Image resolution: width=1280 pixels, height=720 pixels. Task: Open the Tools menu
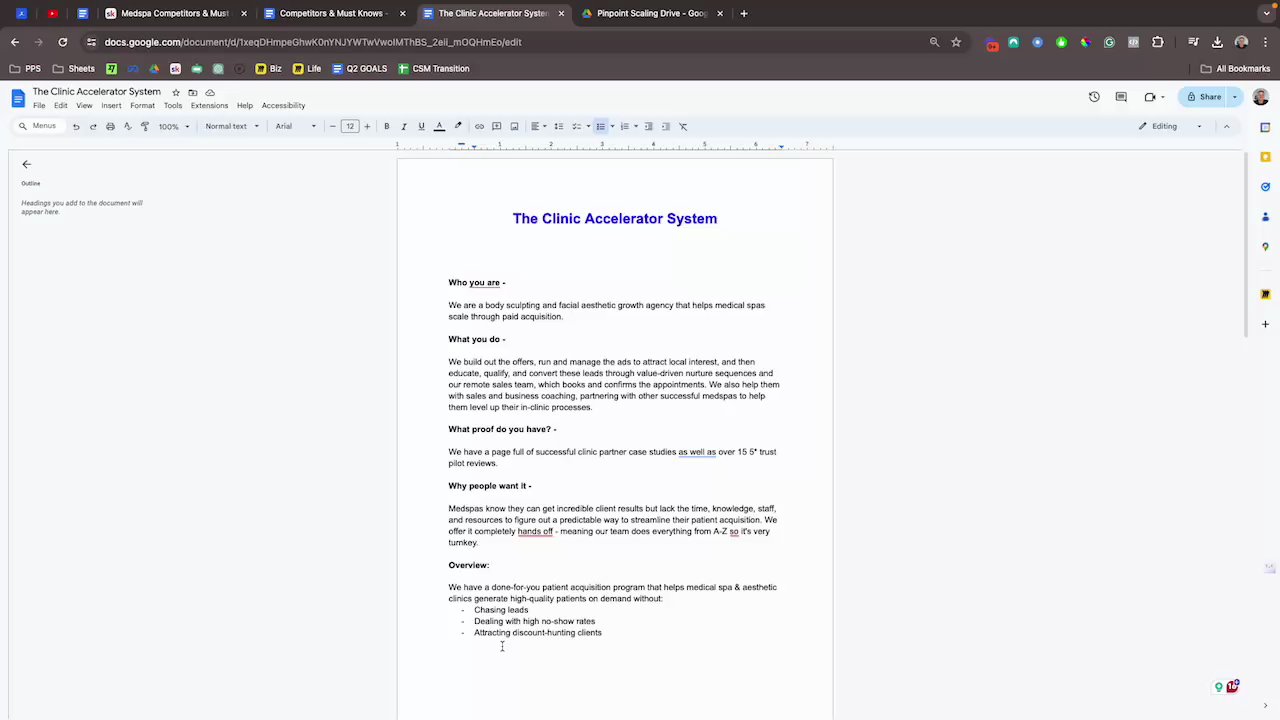point(173,105)
